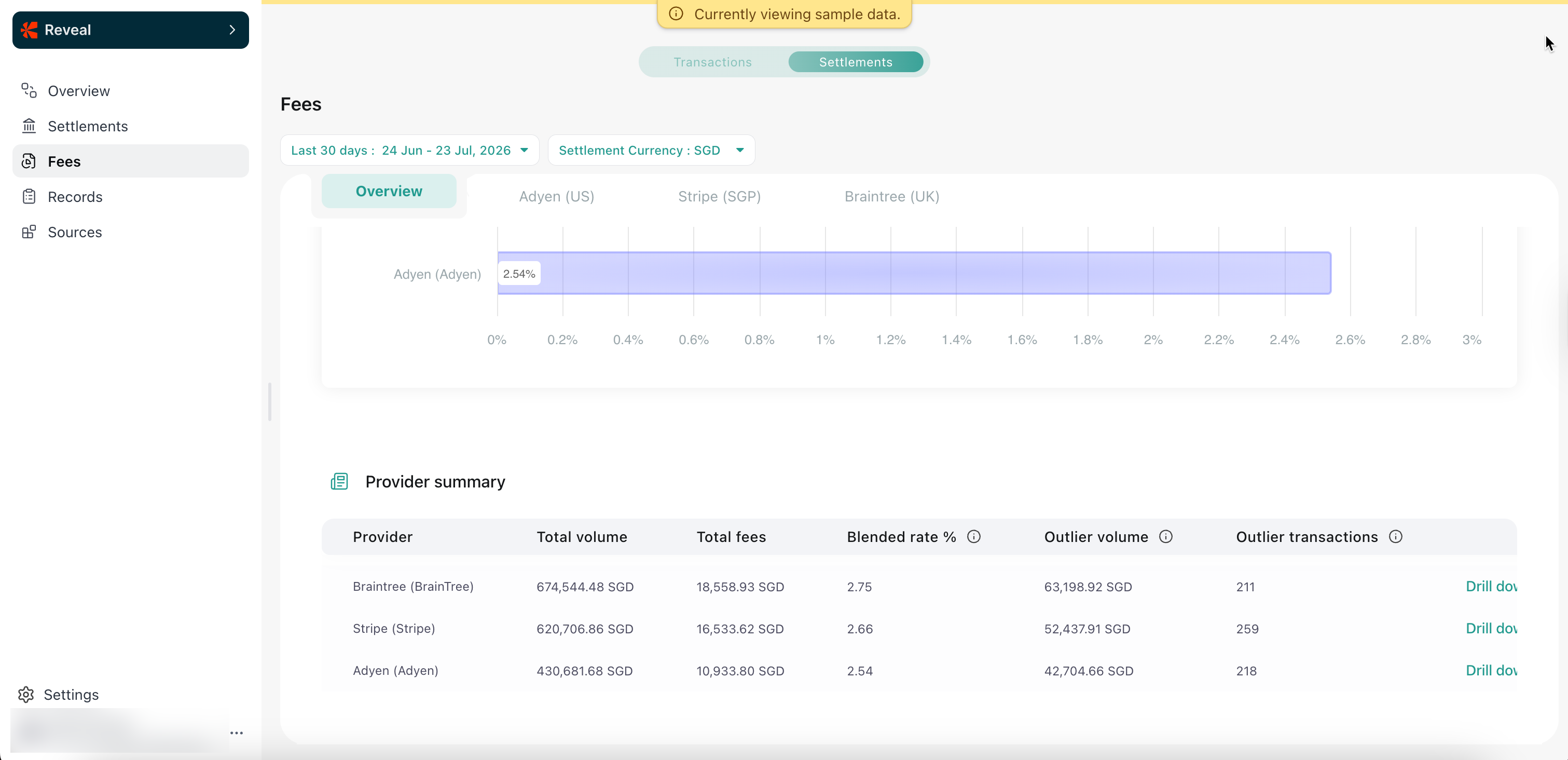This screenshot has width=1568, height=760.
Task: Go to Settlements in the sidebar
Action: (x=130, y=126)
